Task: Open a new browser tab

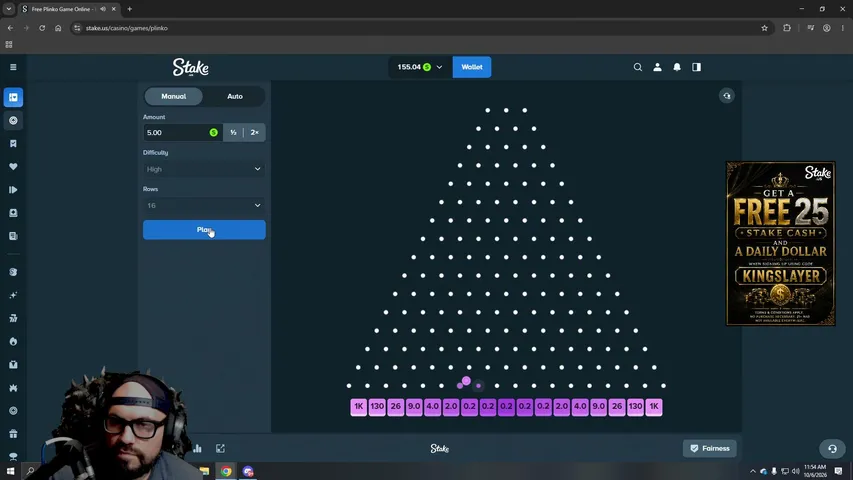Action: tap(129, 9)
